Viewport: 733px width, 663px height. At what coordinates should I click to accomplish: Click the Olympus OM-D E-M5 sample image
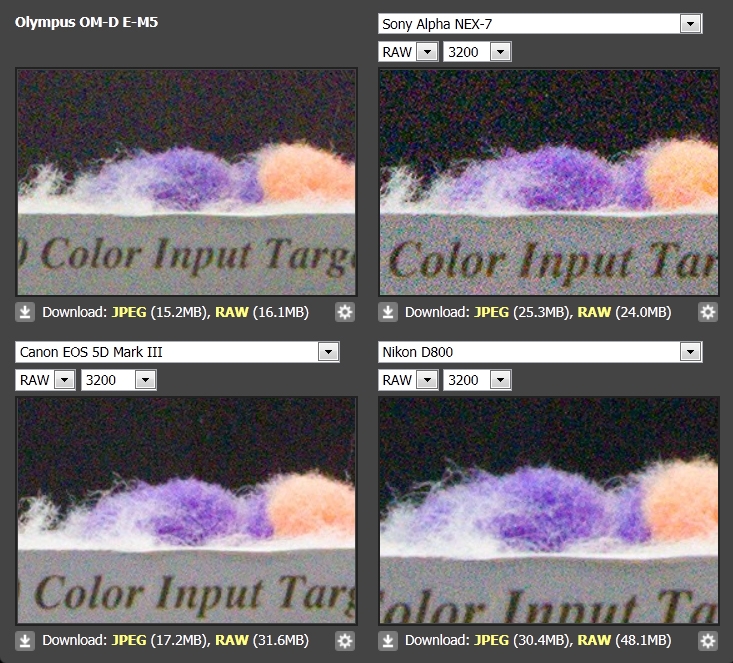pos(187,182)
